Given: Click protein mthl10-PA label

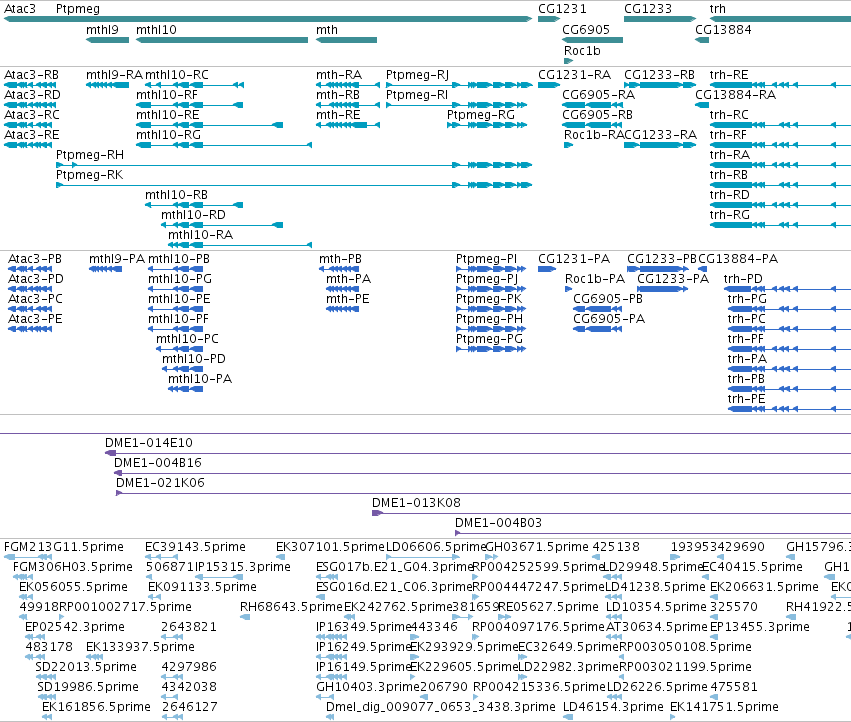Looking at the screenshot, I should pos(200,378).
